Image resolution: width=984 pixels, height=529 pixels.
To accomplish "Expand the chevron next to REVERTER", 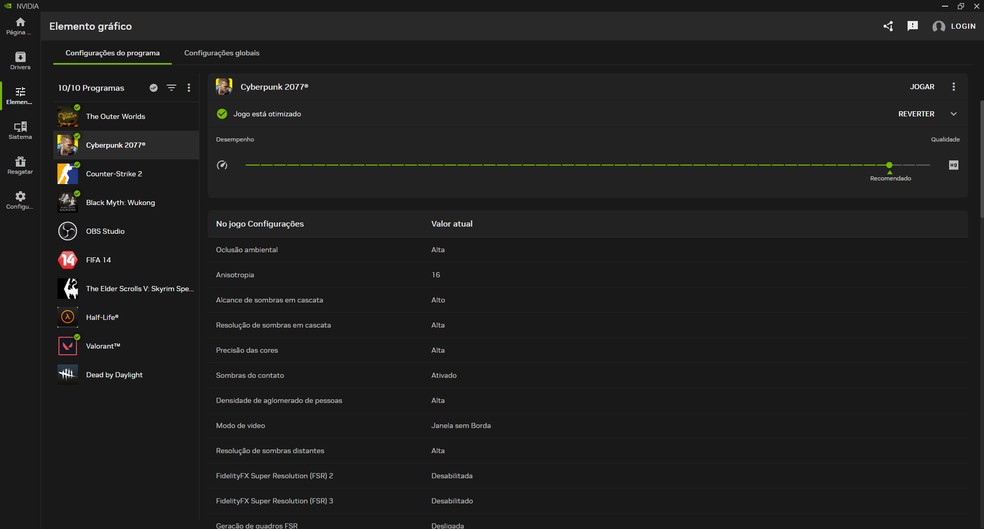I will (953, 114).
